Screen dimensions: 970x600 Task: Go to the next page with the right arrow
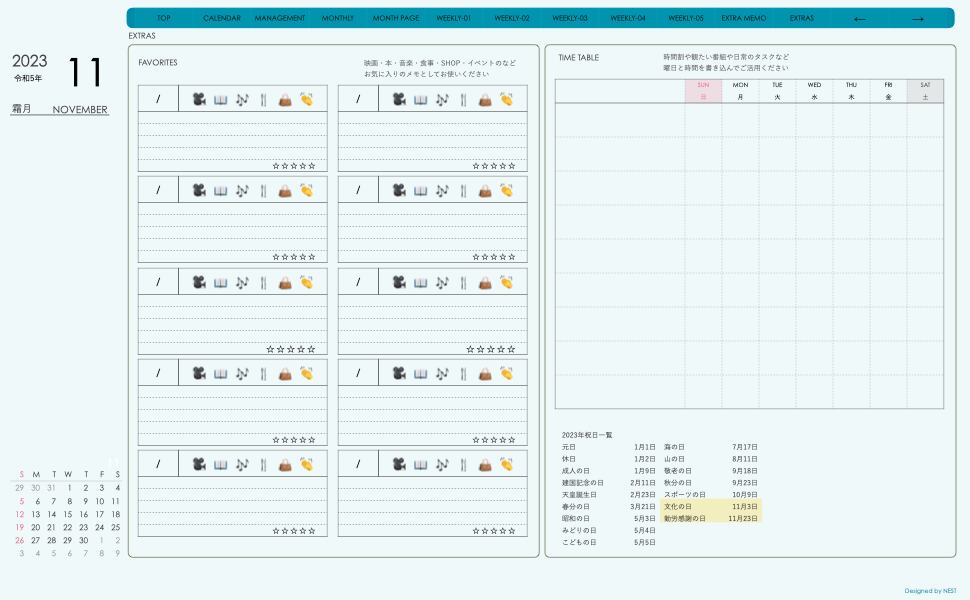point(918,18)
